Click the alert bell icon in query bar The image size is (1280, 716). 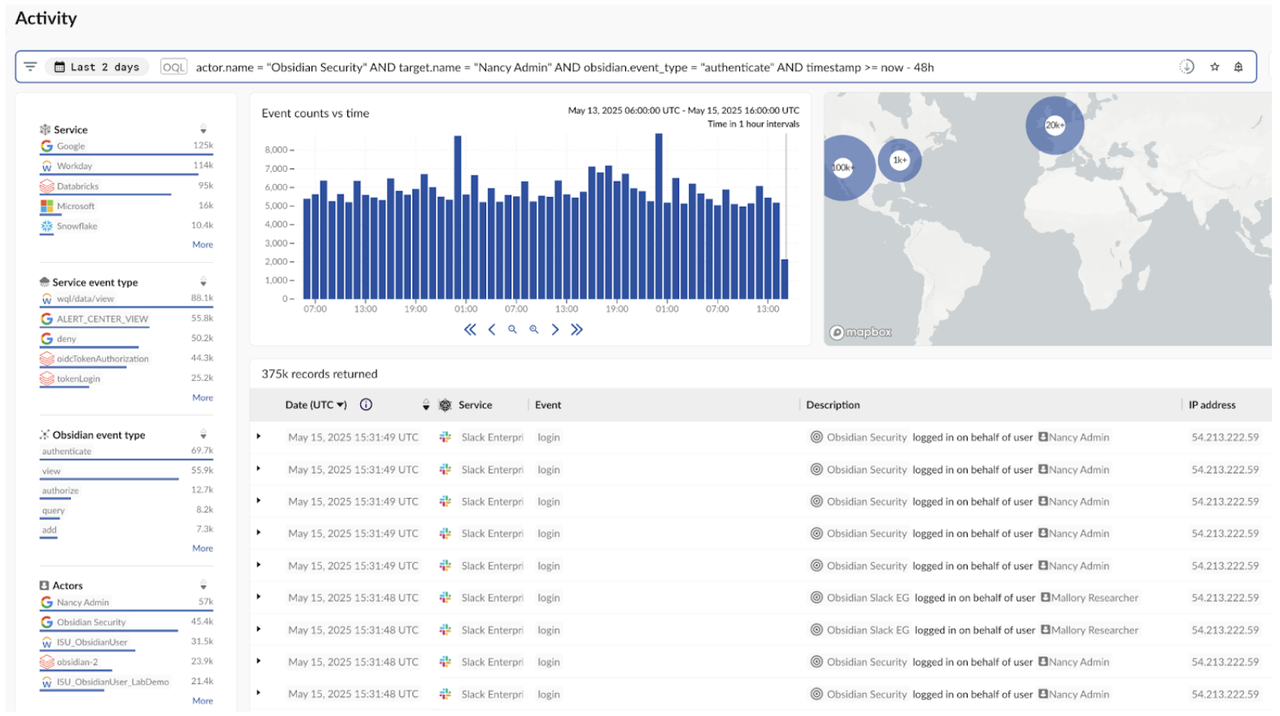[x=1239, y=67]
